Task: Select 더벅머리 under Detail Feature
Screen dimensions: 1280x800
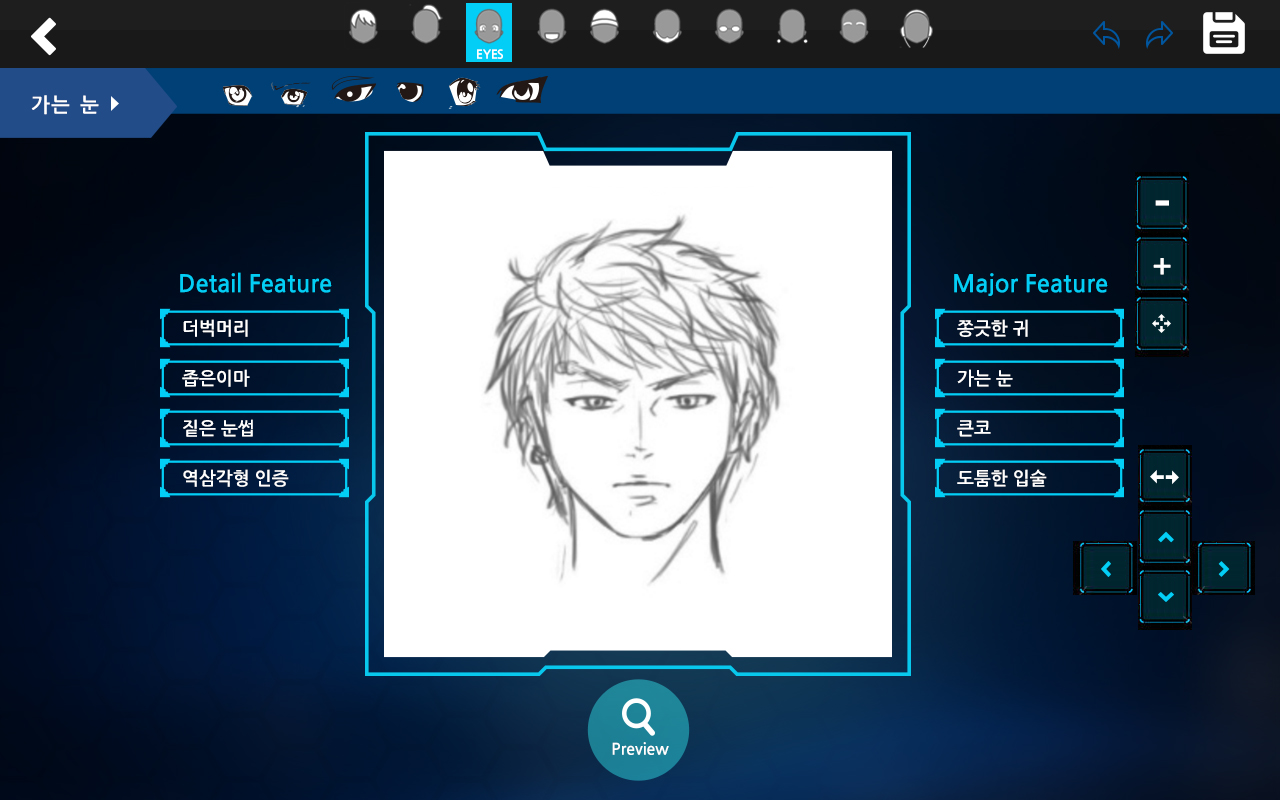Action: [x=254, y=328]
